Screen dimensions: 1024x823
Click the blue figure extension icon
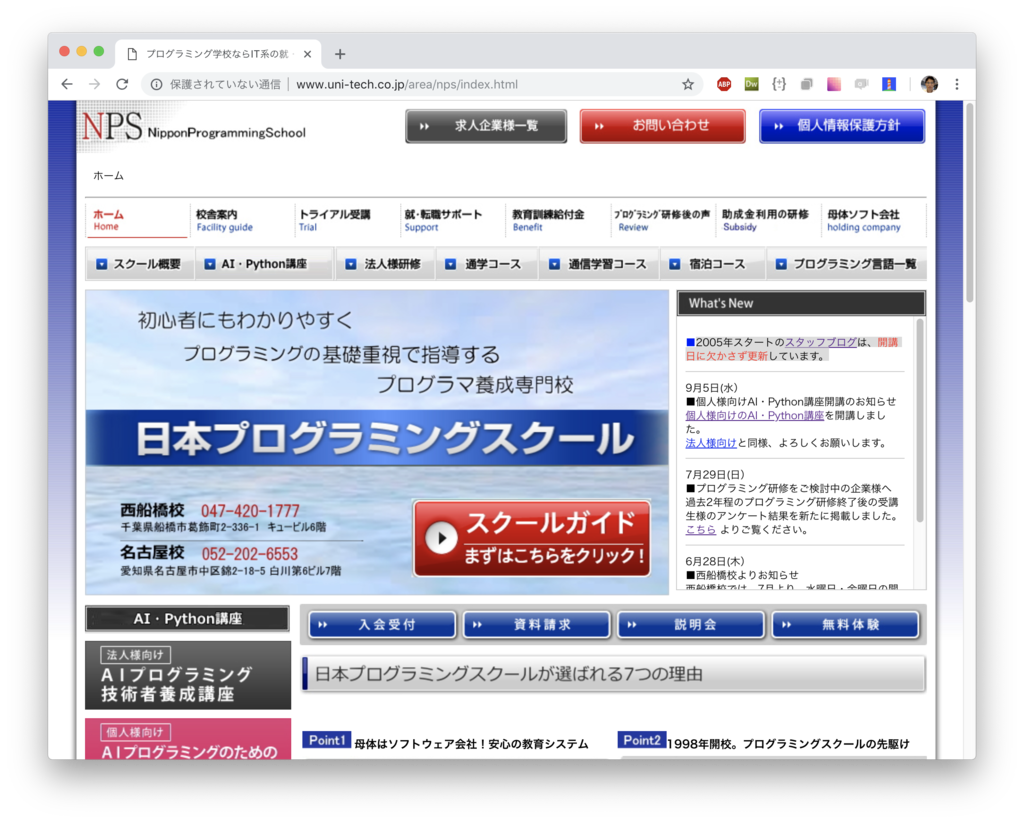(x=889, y=84)
